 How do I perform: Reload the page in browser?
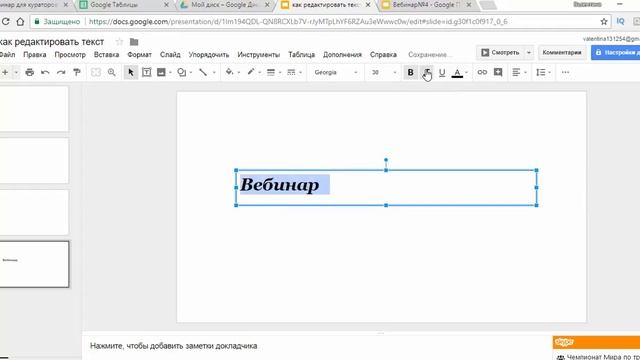click(x=5, y=22)
